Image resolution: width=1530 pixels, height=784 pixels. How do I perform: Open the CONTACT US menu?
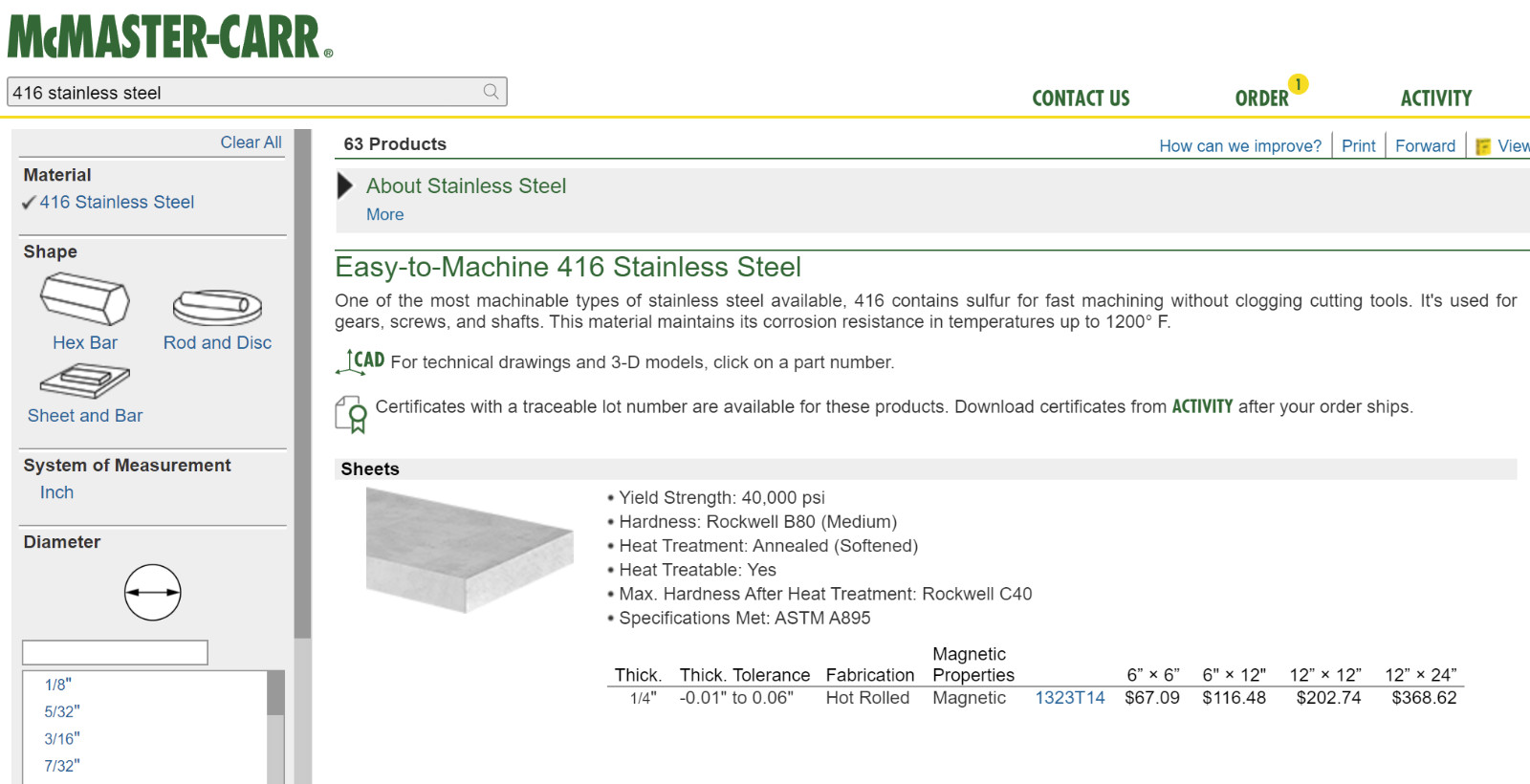1081,98
